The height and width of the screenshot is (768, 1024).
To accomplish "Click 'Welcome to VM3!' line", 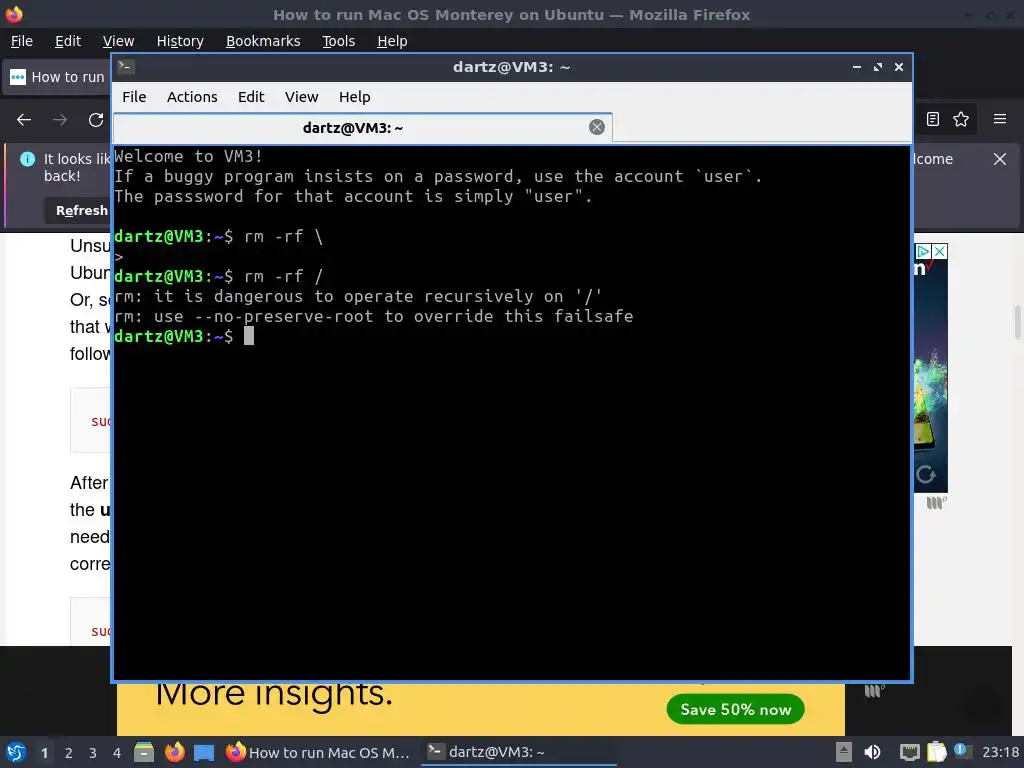I will pyautogui.click(x=188, y=156).
